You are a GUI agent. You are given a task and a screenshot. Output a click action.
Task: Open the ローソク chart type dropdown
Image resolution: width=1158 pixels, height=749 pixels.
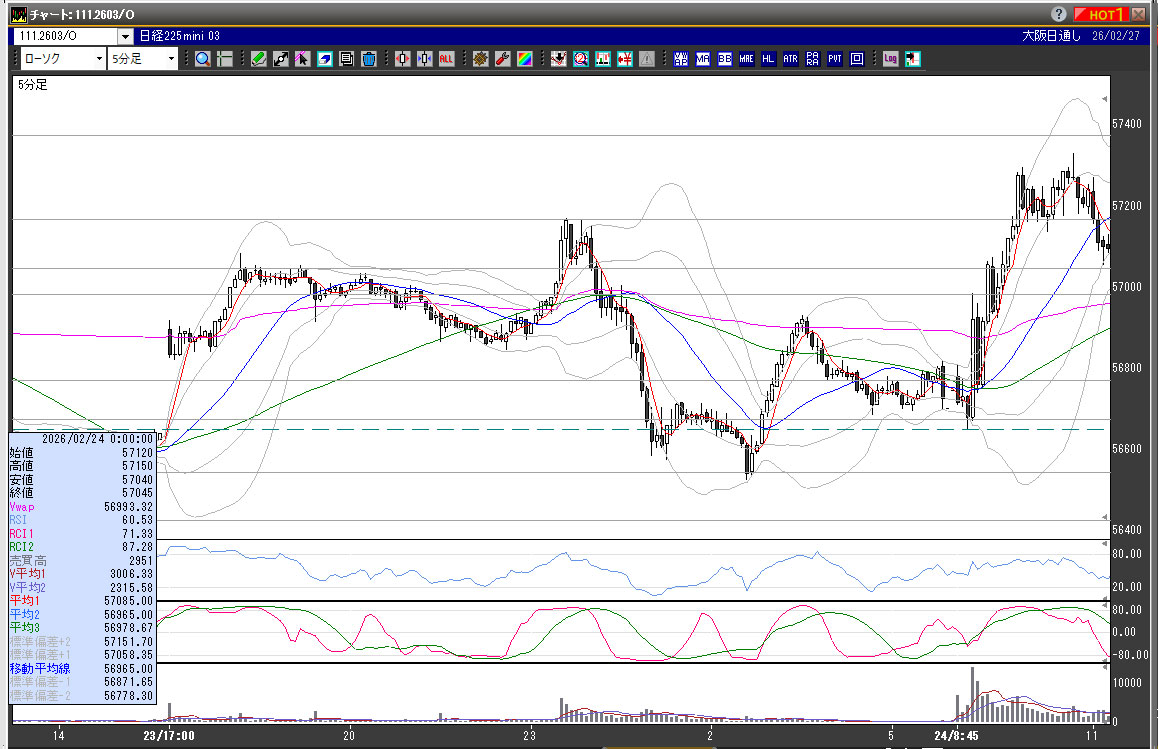coord(98,59)
